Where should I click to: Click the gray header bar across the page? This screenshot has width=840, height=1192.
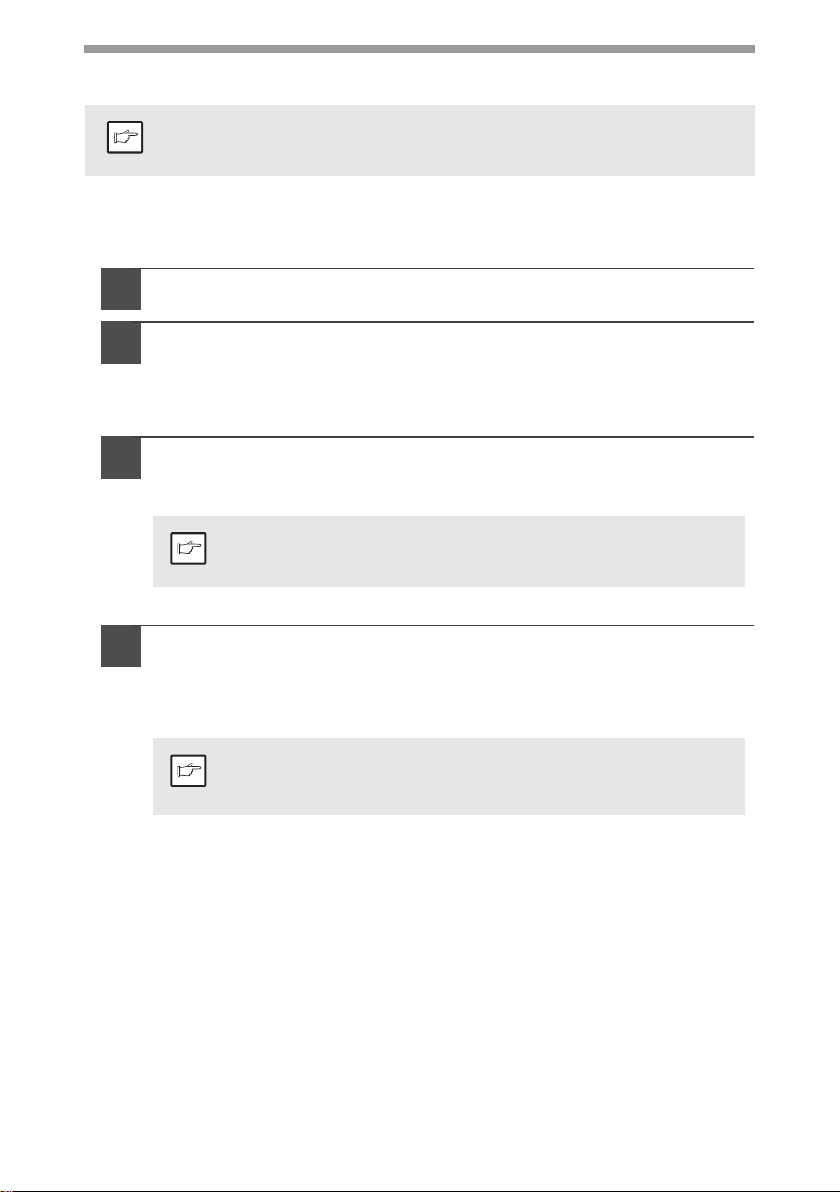tap(419, 49)
